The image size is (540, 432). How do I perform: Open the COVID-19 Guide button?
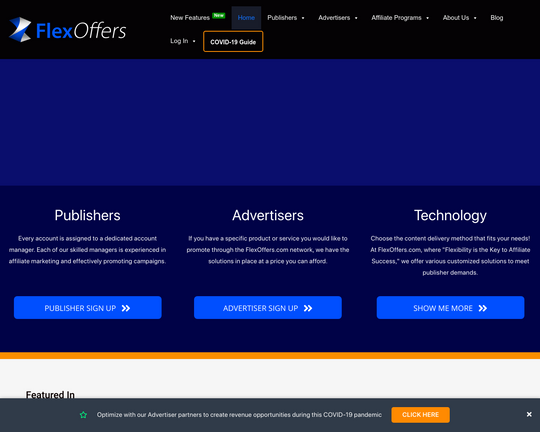233,42
